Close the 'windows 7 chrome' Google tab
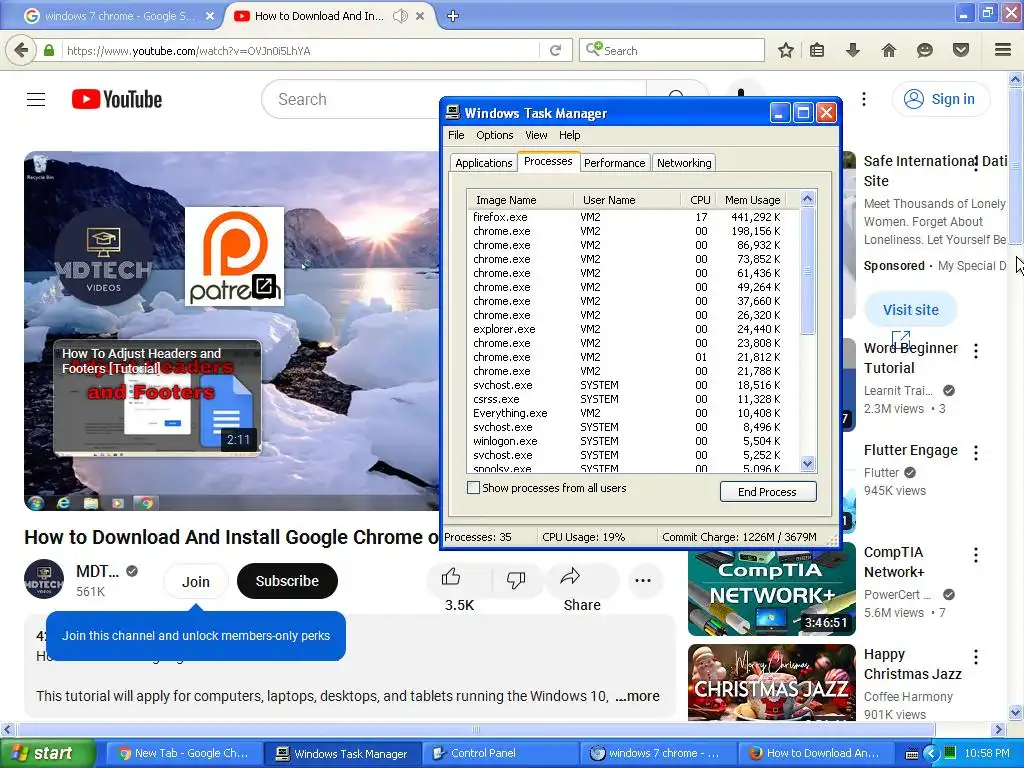 [210, 16]
